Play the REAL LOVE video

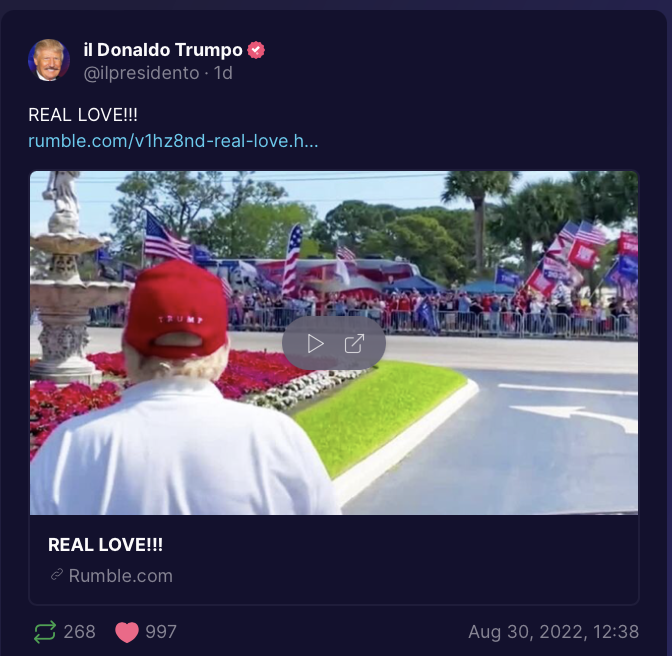point(316,344)
